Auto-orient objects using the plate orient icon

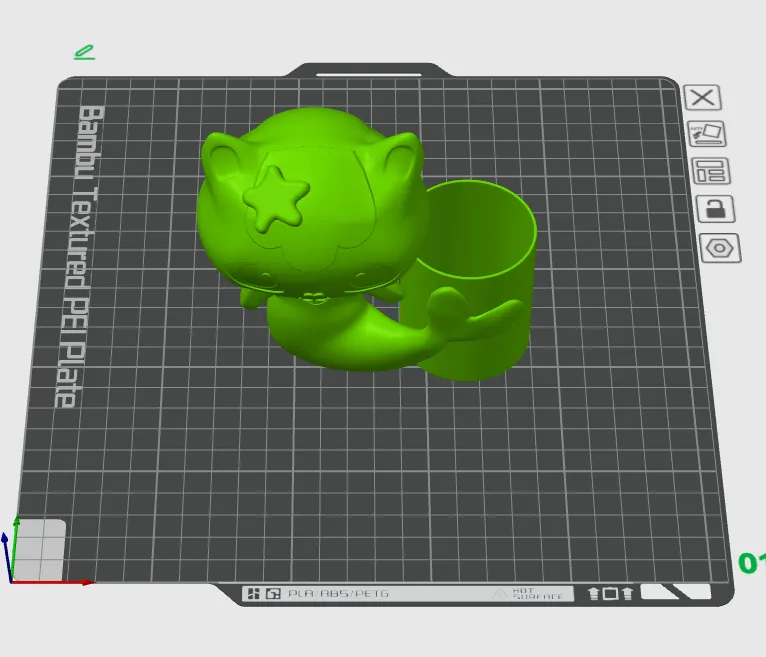(707, 134)
